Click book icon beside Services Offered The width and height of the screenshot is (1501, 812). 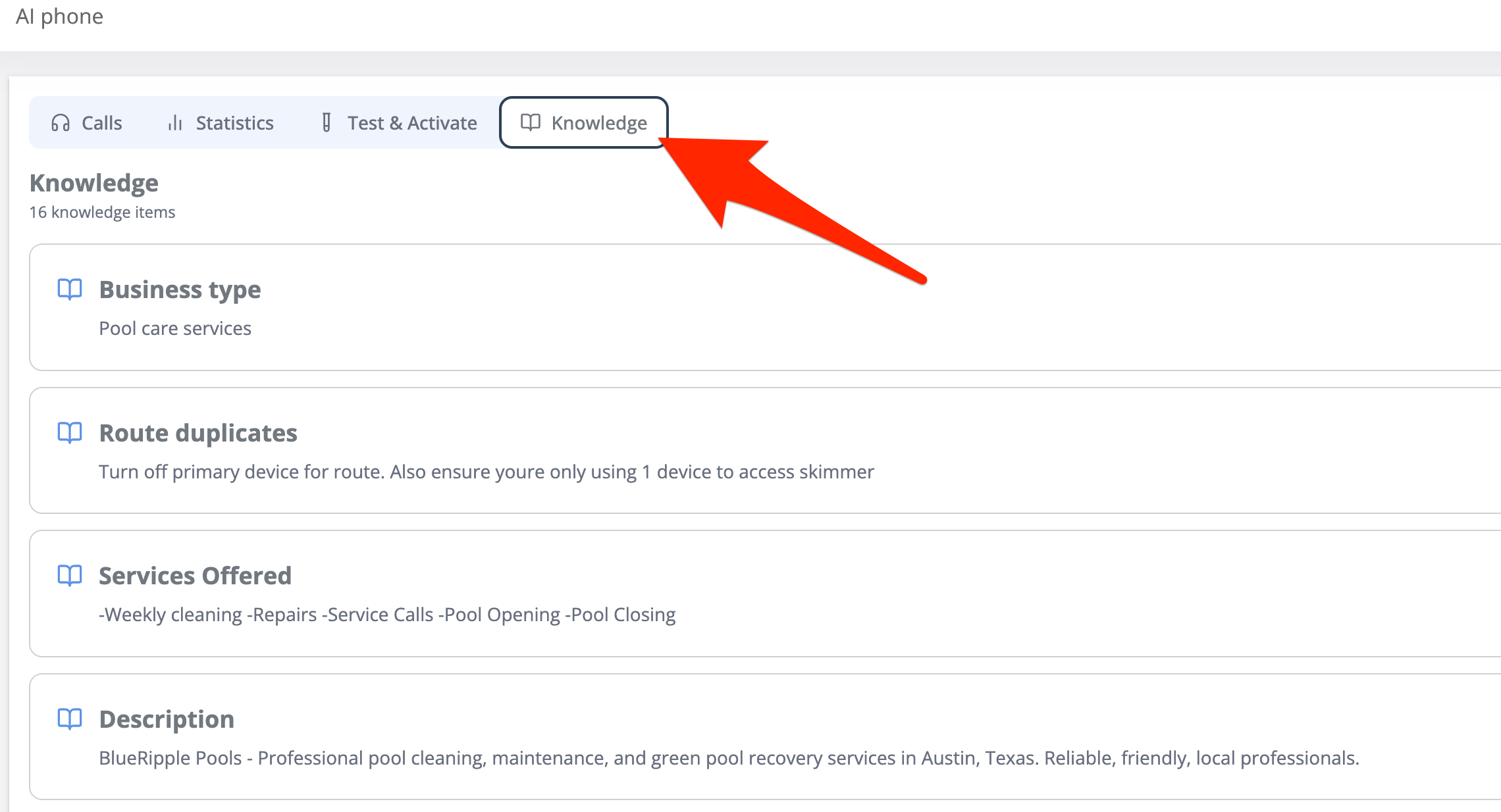[x=70, y=575]
